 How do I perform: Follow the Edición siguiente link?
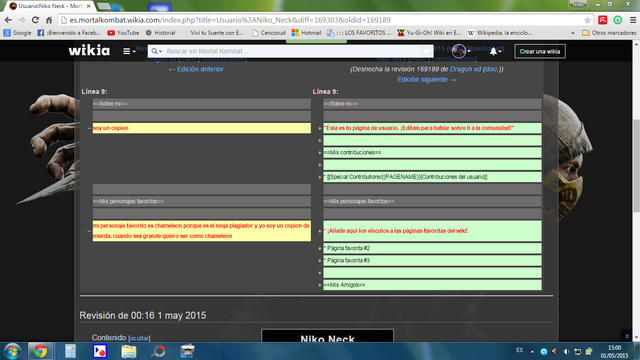coord(427,79)
